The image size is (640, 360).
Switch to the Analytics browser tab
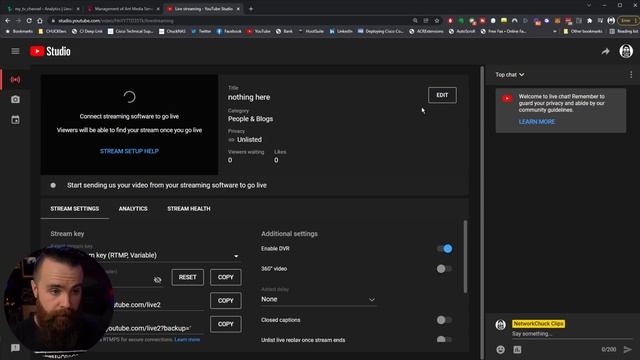pyautogui.click(x=43, y=9)
